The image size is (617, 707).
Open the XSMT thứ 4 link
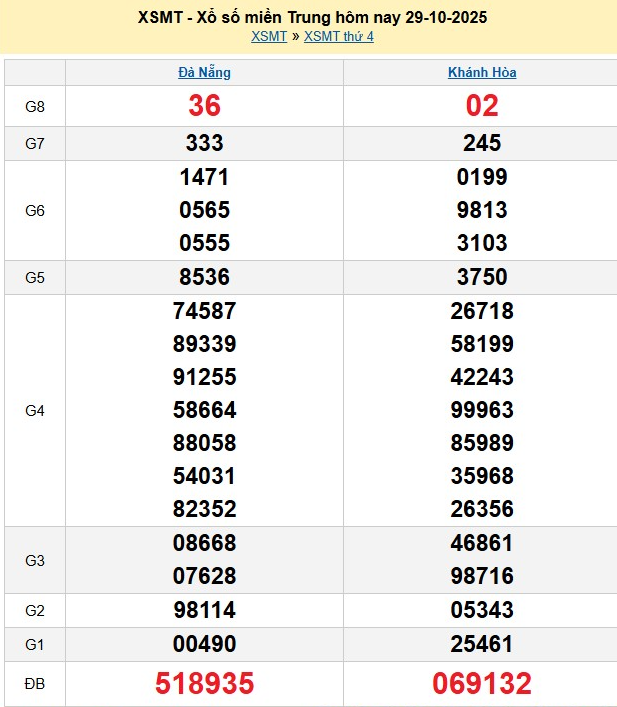click(338, 36)
